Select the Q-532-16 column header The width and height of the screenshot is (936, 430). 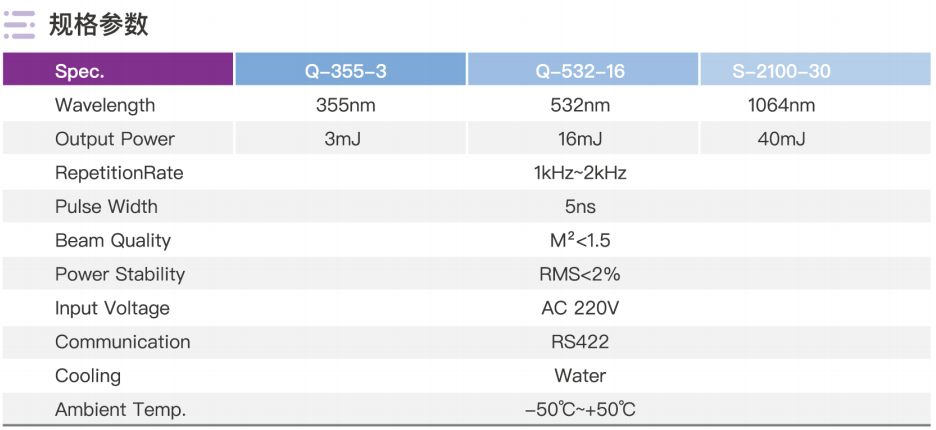pyautogui.click(x=583, y=69)
